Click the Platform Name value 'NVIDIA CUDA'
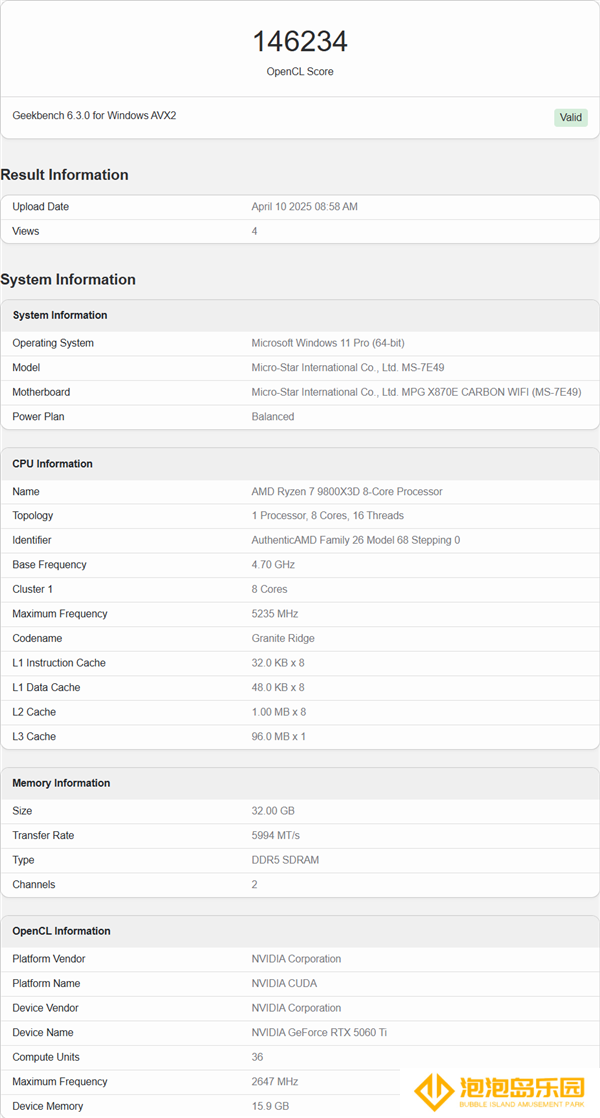 tap(284, 983)
